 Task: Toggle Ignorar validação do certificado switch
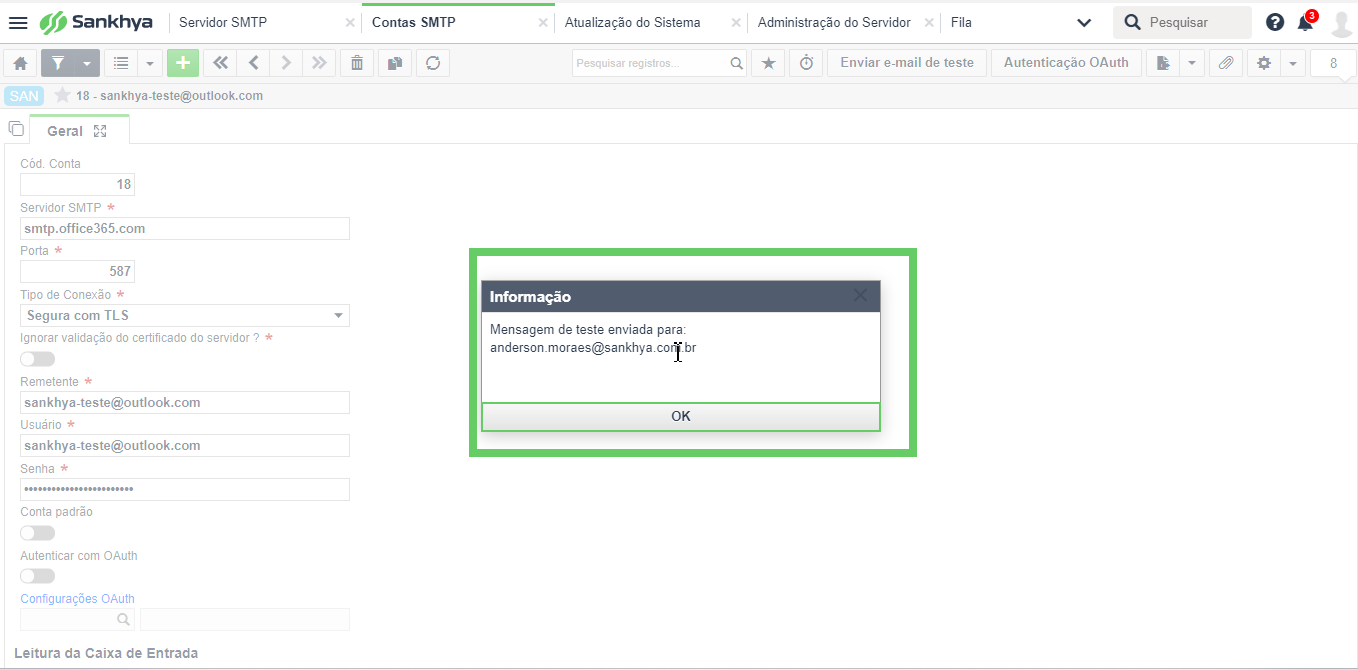[x=38, y=359]
